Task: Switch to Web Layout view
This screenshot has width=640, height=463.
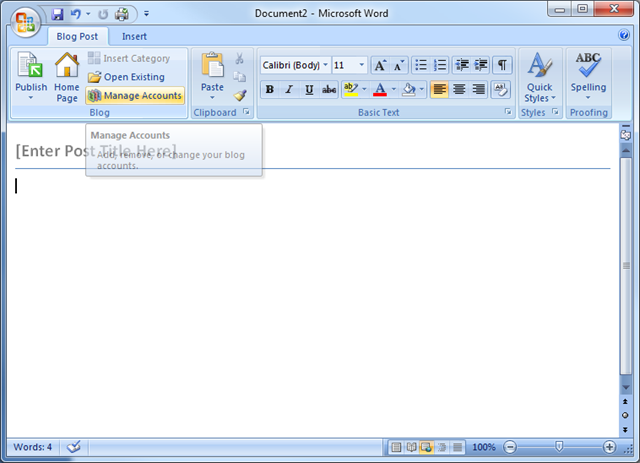Action: (426, 447)
